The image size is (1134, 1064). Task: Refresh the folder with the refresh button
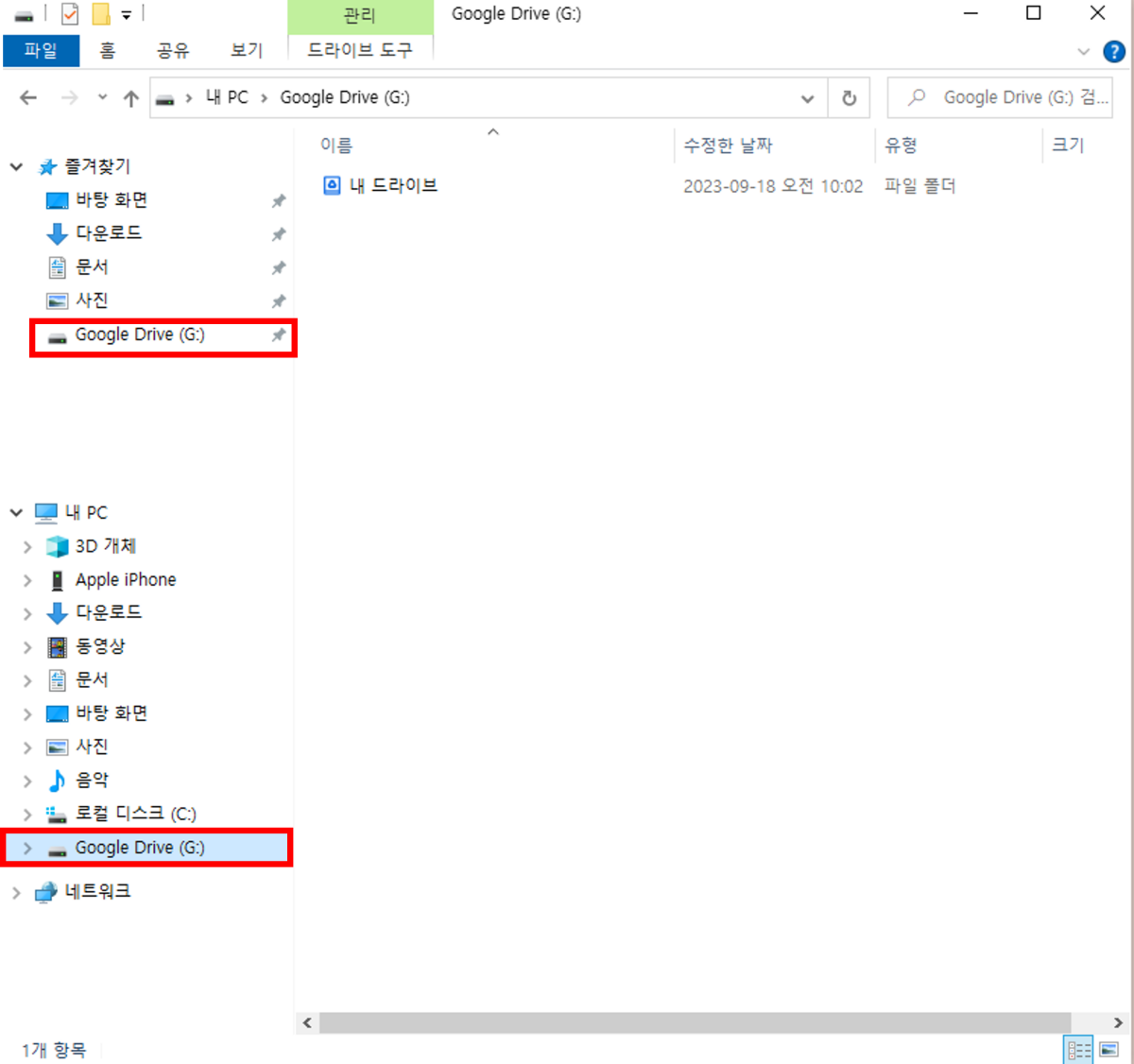(x=849, y=98)
